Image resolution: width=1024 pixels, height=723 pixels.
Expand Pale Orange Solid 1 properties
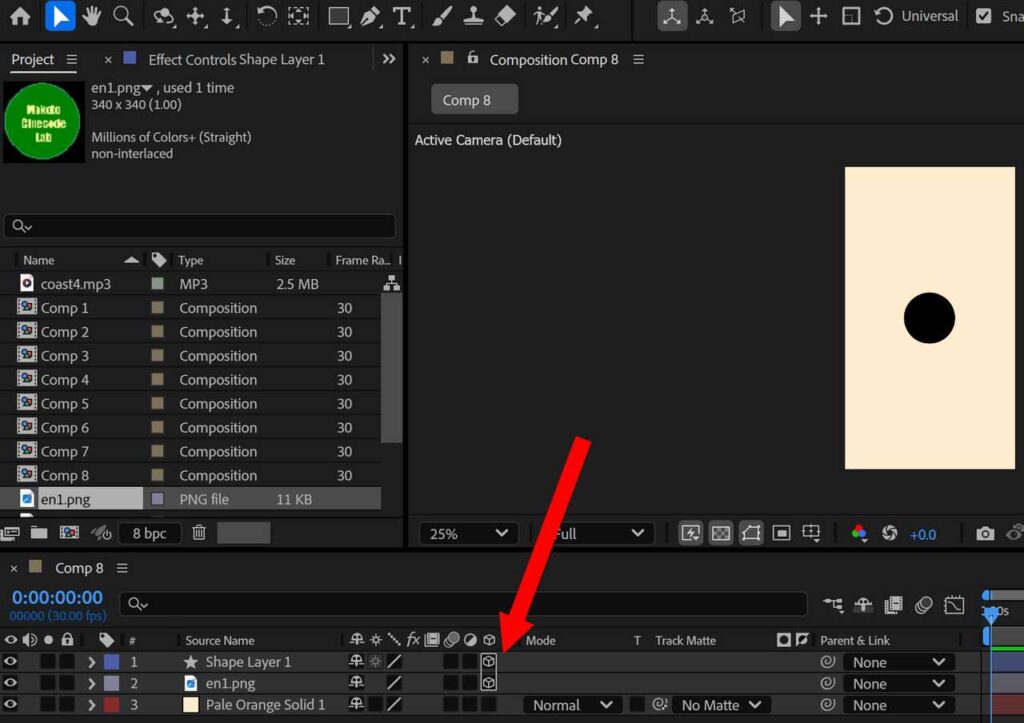[91, 705]
